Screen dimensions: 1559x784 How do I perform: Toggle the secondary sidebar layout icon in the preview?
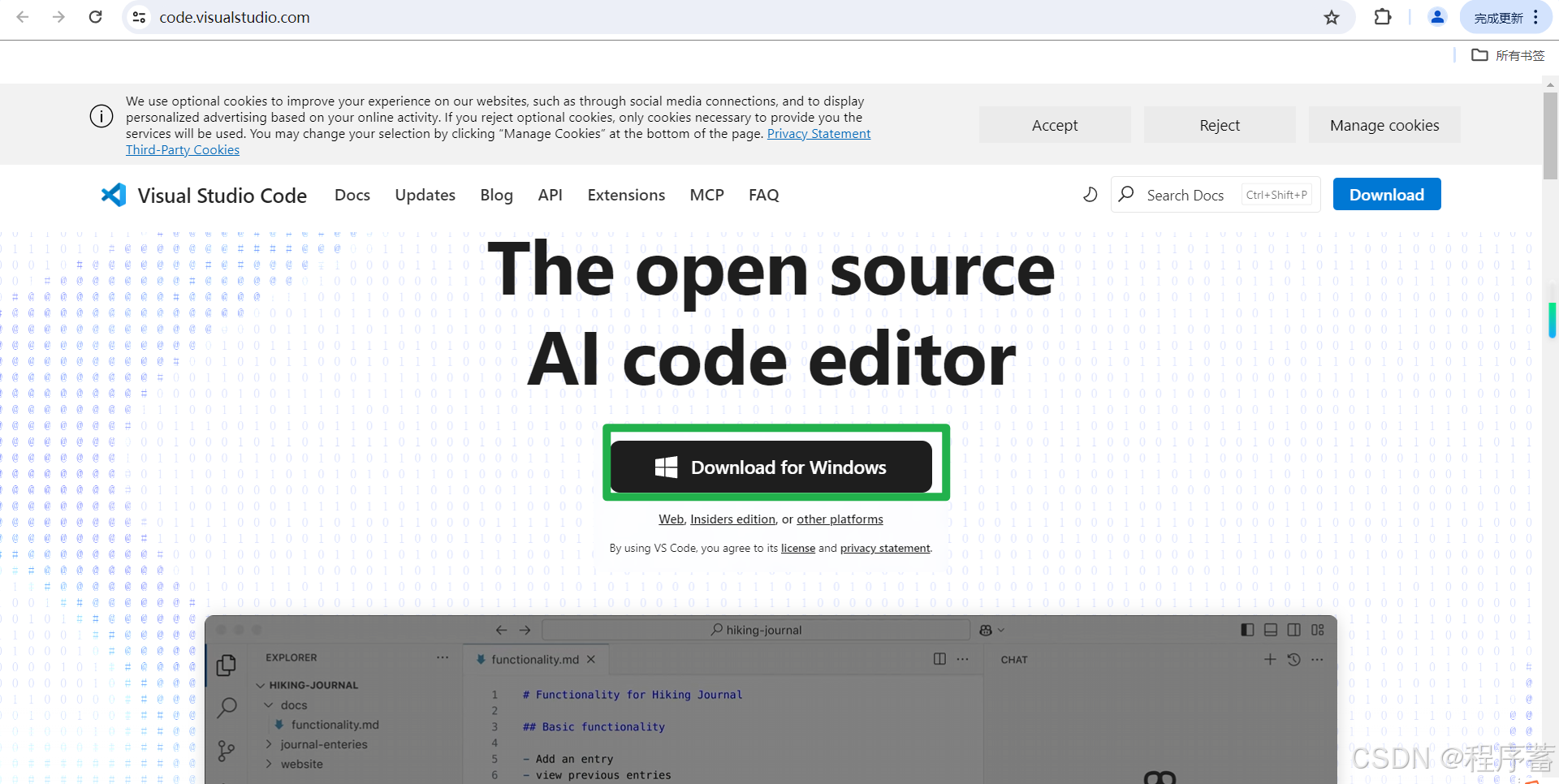coord(1293,630)
